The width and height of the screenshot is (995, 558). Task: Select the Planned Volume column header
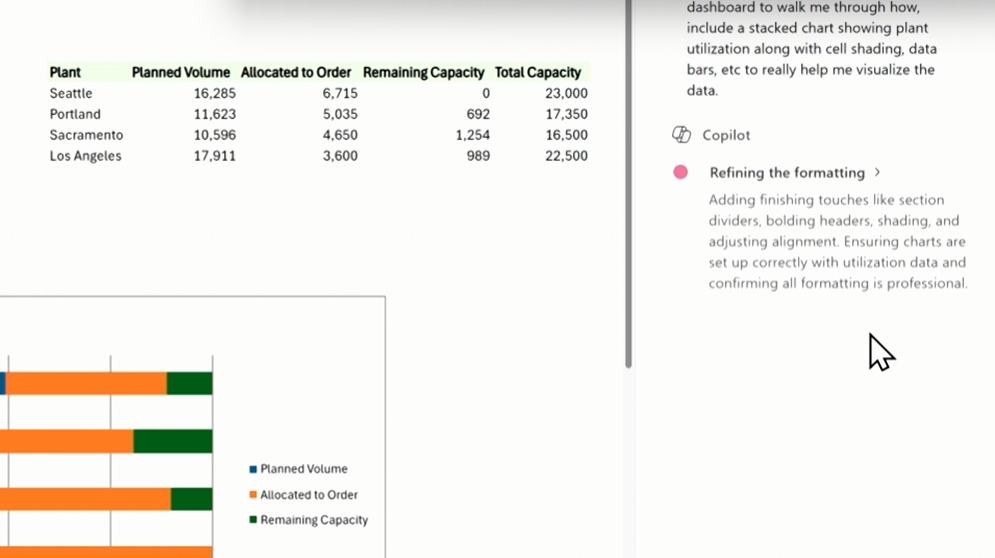[x=181, y=72]
